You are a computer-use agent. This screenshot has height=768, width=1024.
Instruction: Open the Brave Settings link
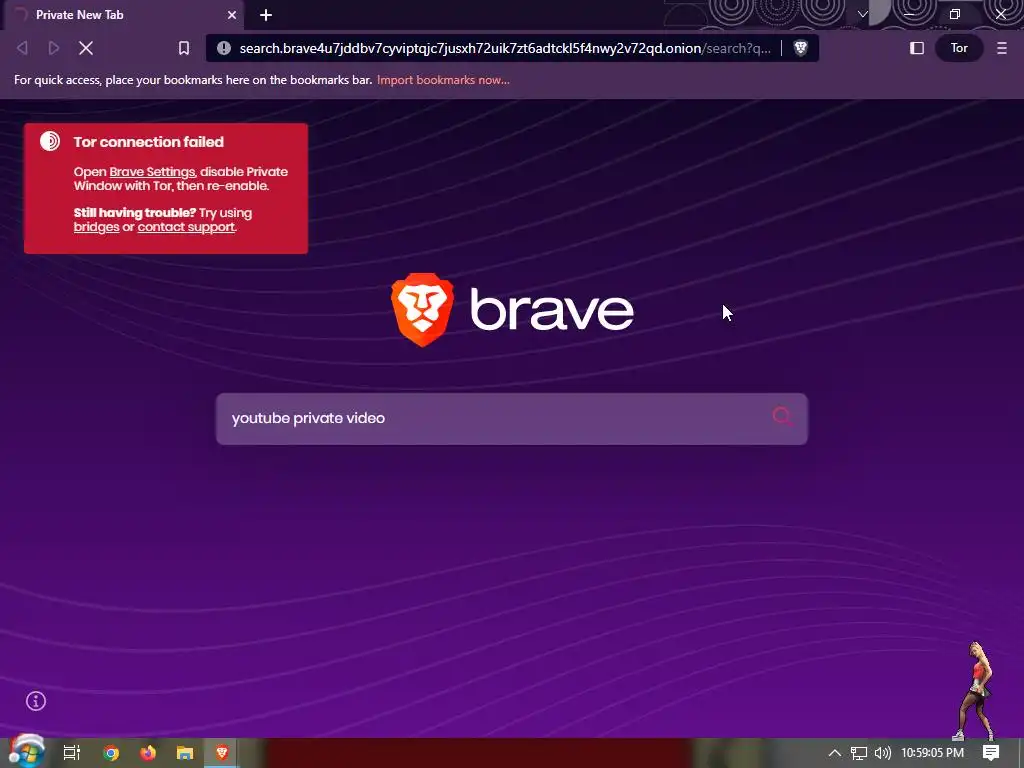152,172
